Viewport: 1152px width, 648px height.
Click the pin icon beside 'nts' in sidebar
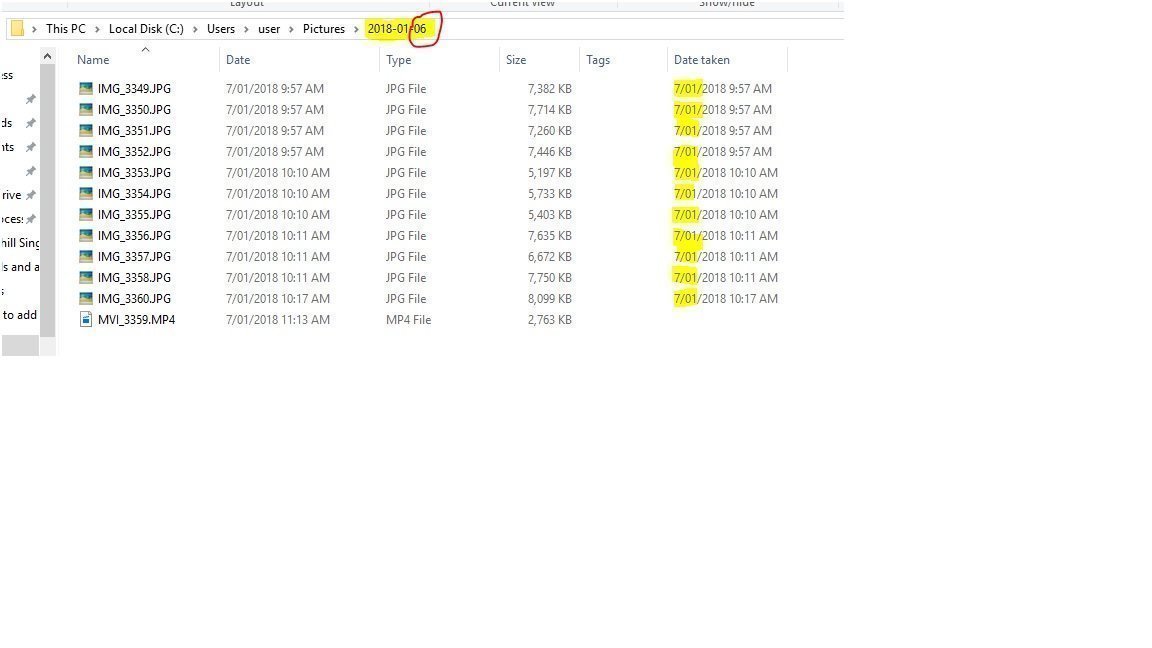coord(31,147)
